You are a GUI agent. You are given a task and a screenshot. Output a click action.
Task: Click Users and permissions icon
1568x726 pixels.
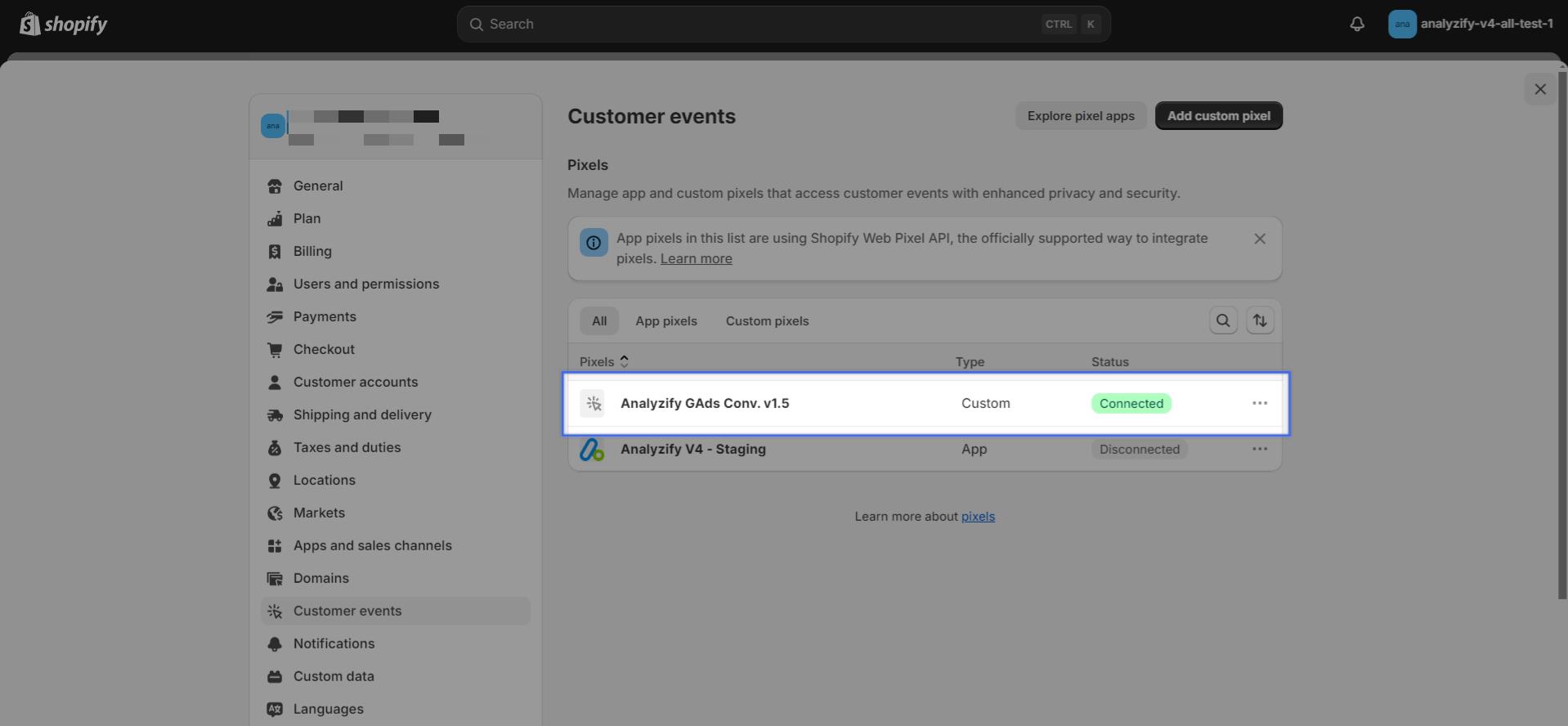275,284
